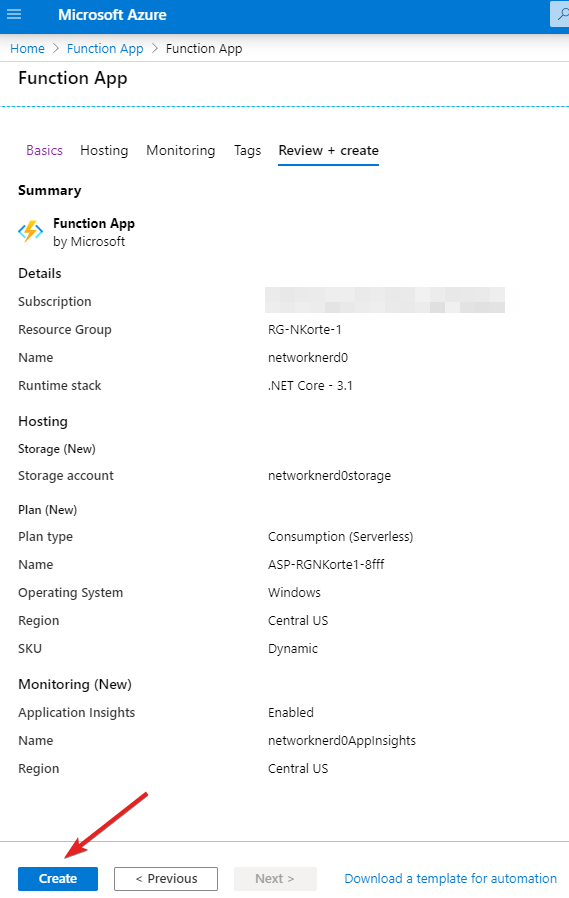Click the networknerd0 name value
This screenshot has width=569, height=898.
pos(308,357)
